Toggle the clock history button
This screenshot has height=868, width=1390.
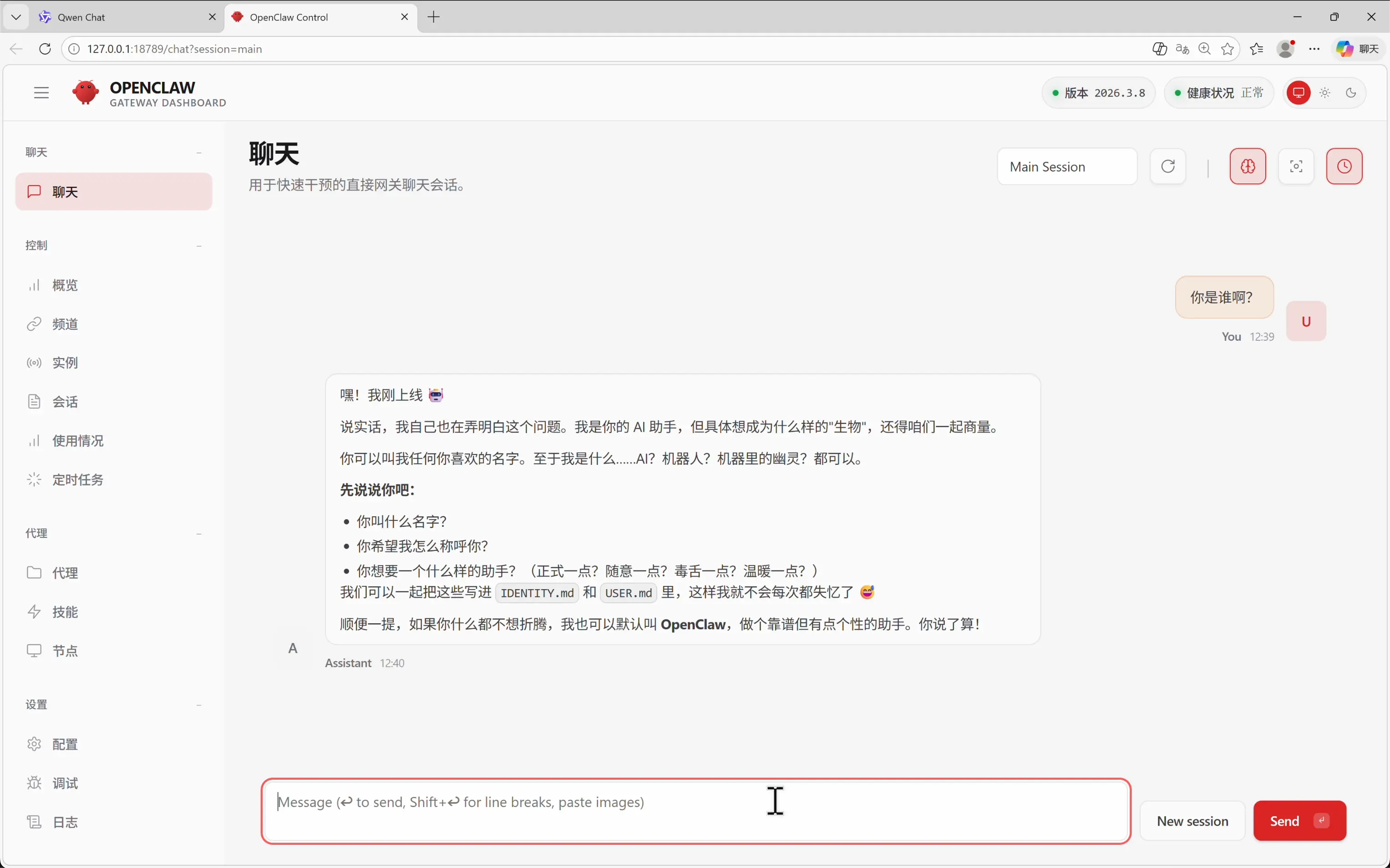point(1344,167)
